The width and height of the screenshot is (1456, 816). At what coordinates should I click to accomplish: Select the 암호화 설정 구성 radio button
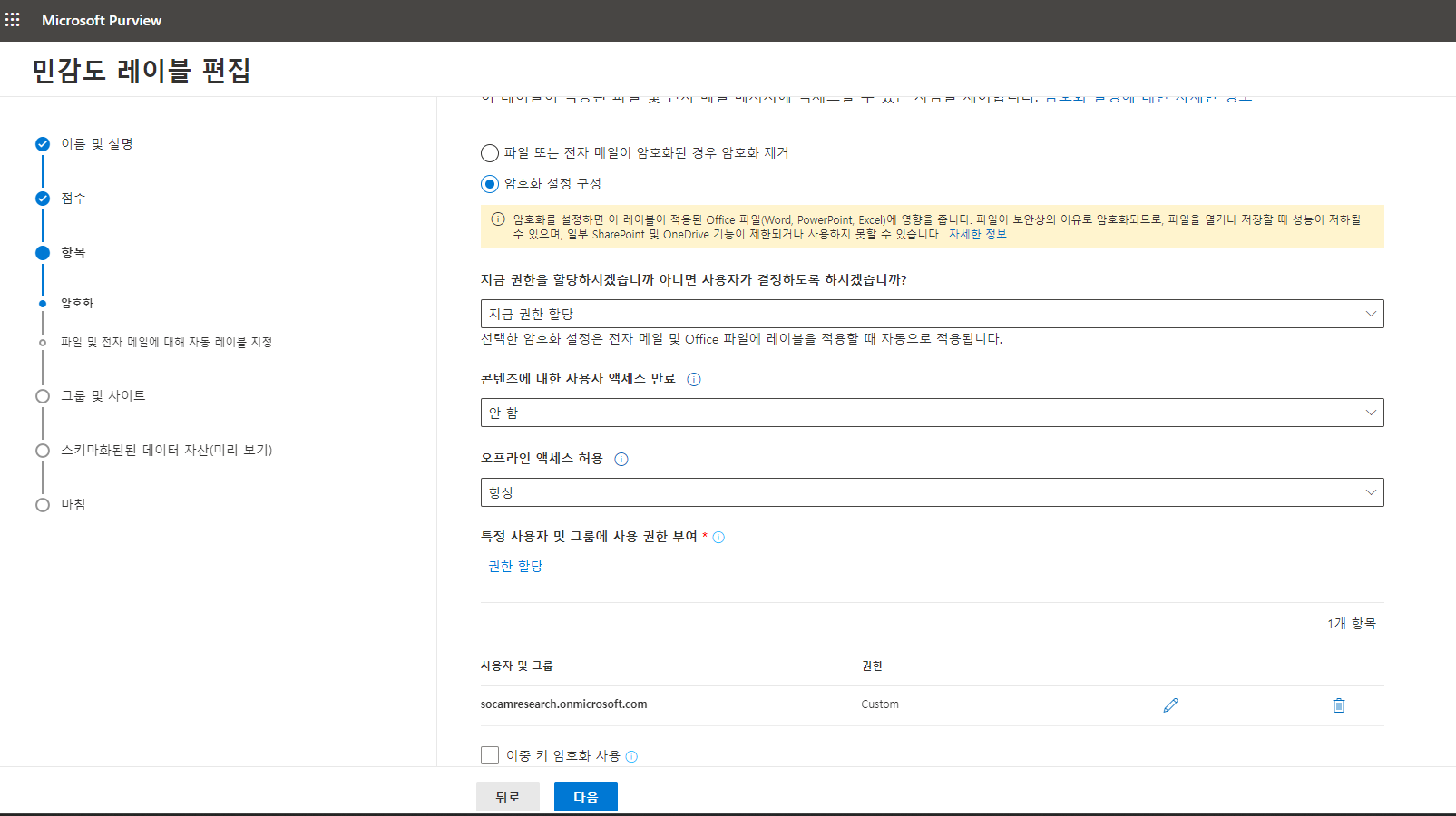tap(490, 184)
